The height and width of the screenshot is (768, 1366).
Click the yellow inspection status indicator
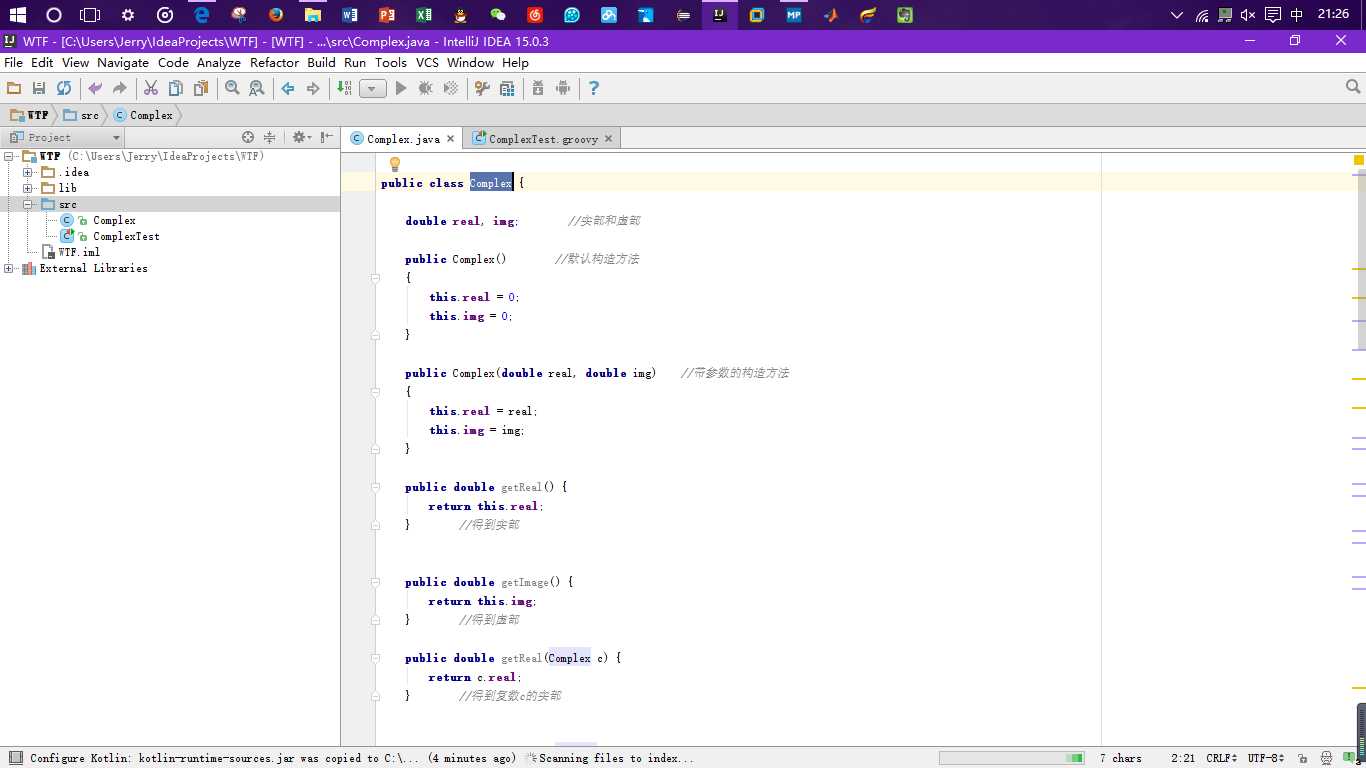click(x=1359, y=160)
